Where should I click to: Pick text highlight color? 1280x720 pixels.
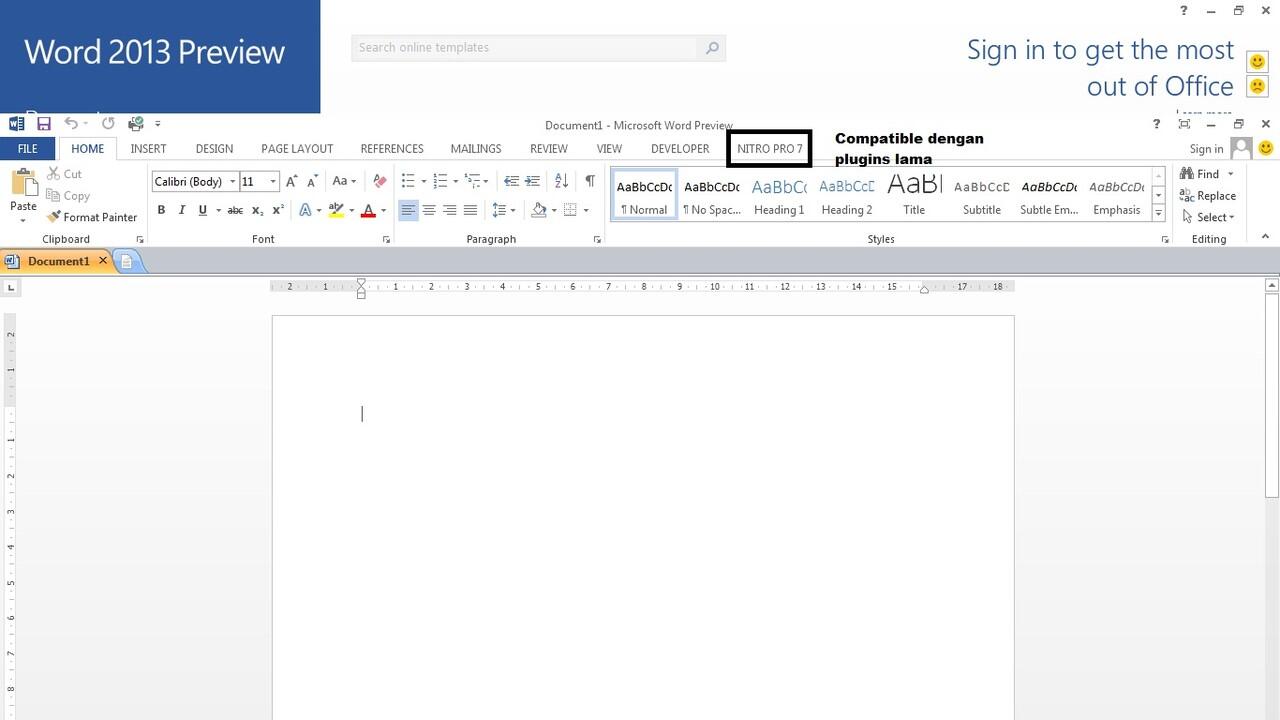336,210
